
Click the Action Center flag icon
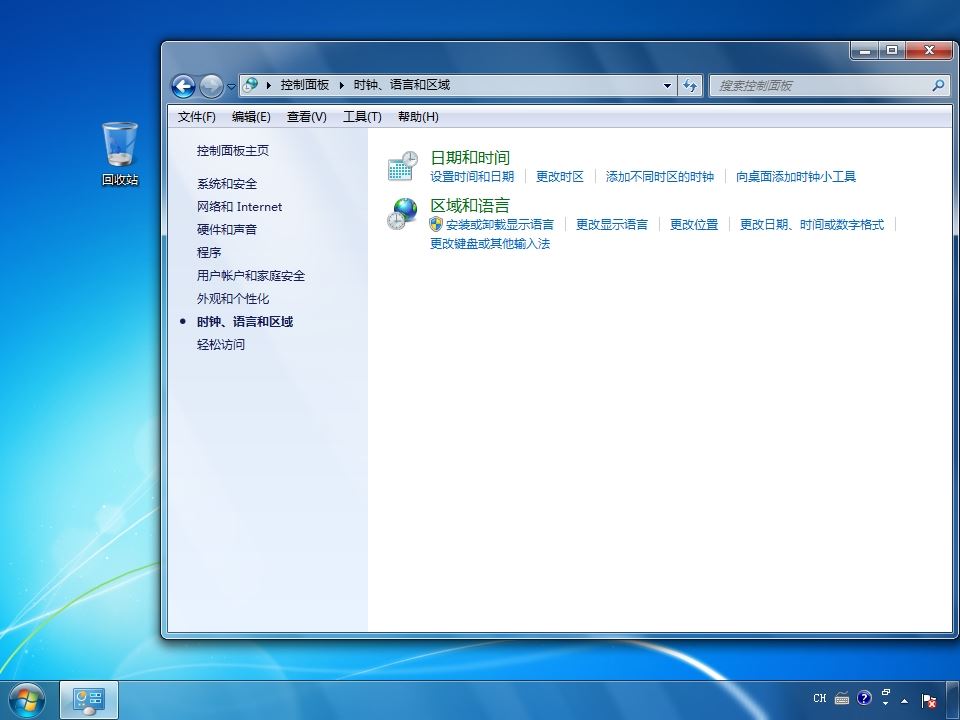929,701
